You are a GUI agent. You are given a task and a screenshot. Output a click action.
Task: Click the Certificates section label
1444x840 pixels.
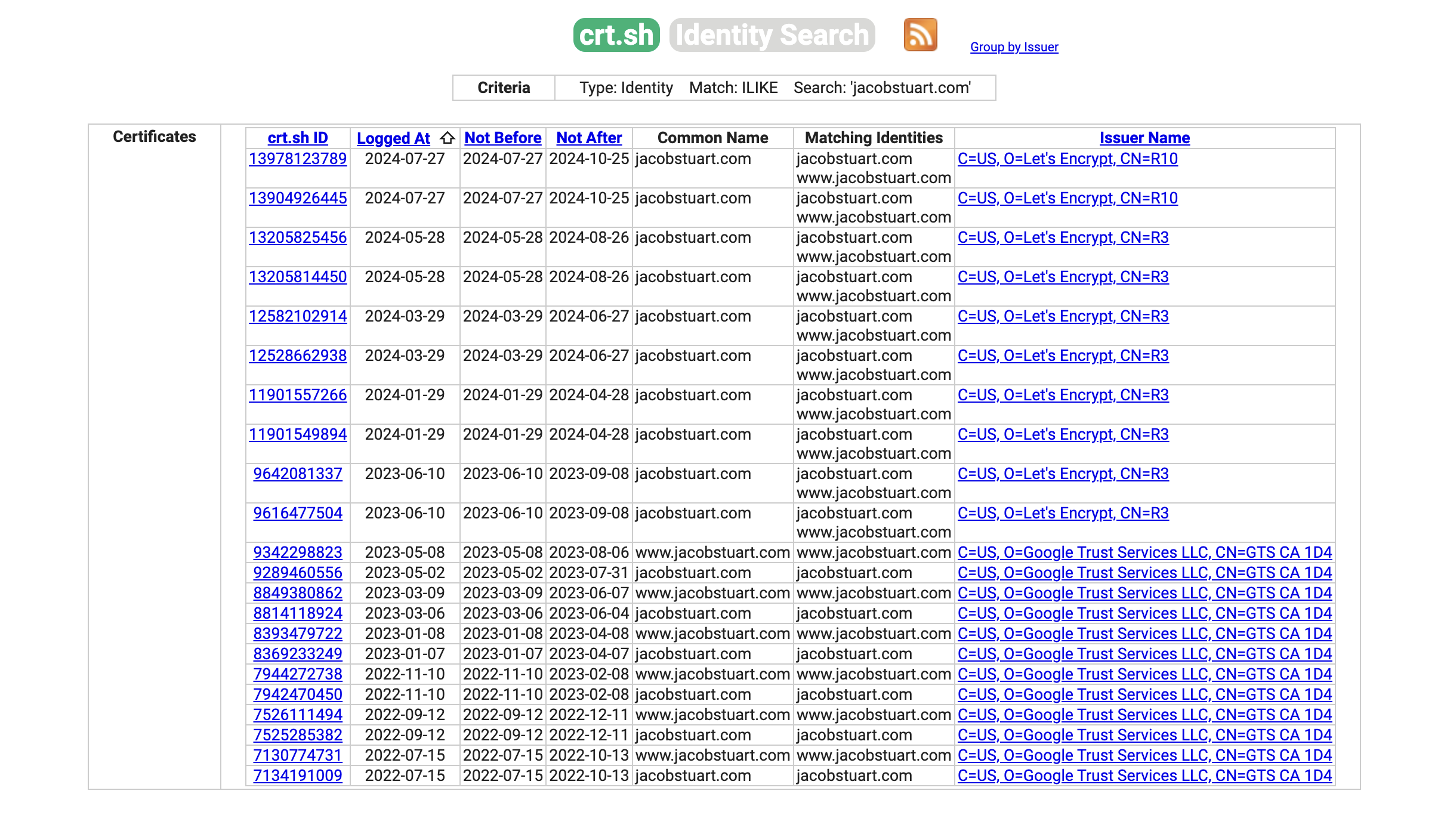click(154, 137)
